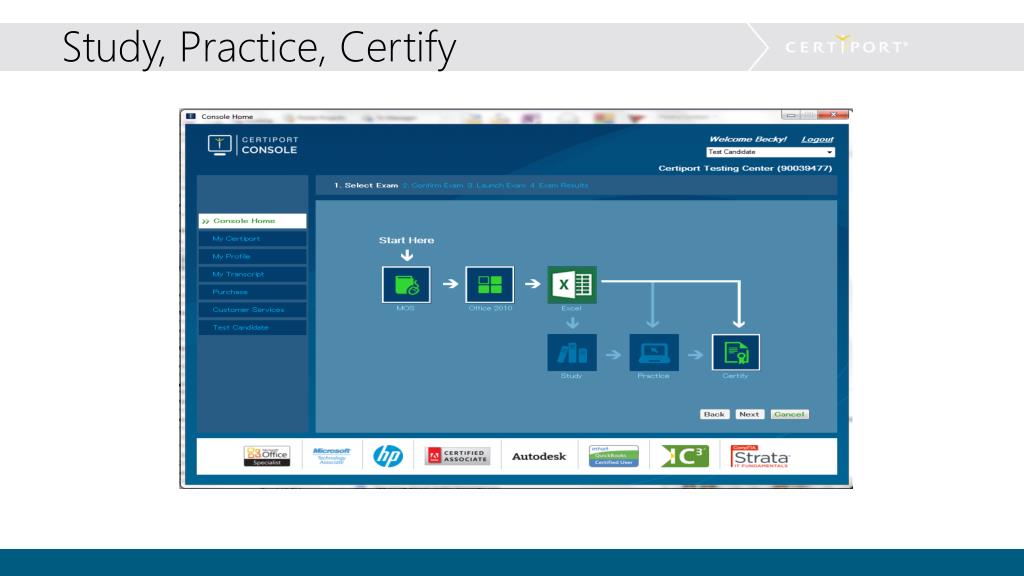This screenshot has width=1024, height=576.
Task: Select step 1. Select Exam
Action: 366,185
